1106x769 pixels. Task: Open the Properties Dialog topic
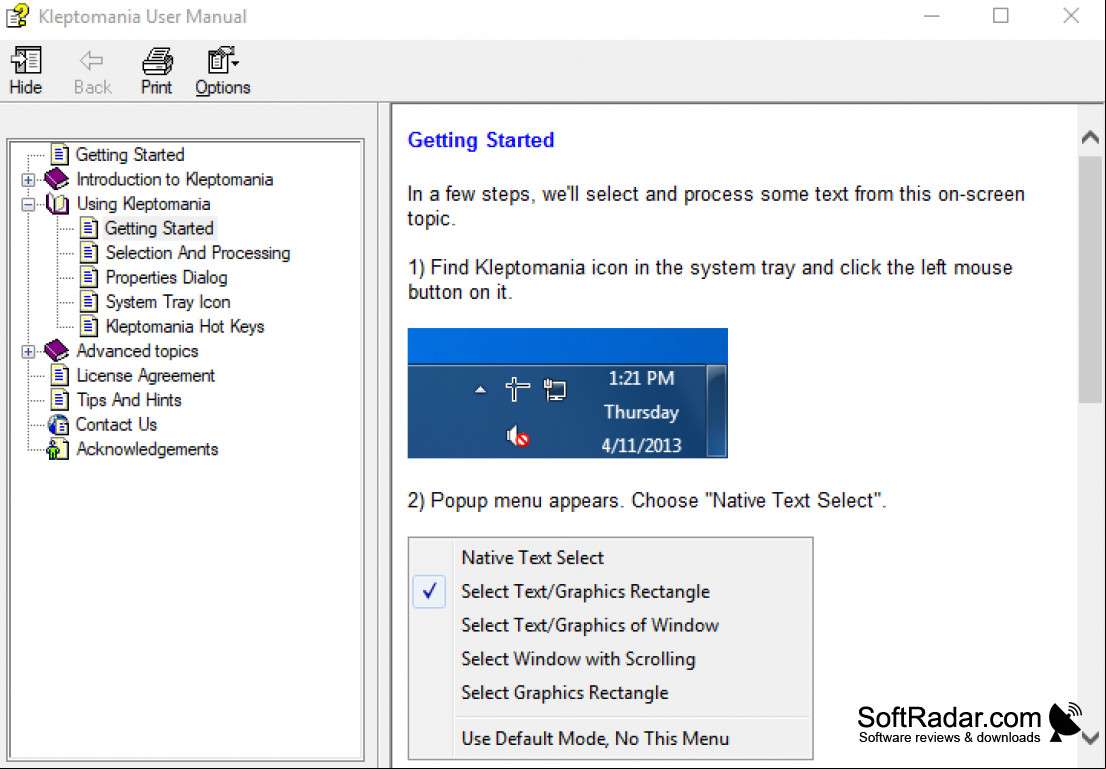pyautogui.click(x=166, y=277)
